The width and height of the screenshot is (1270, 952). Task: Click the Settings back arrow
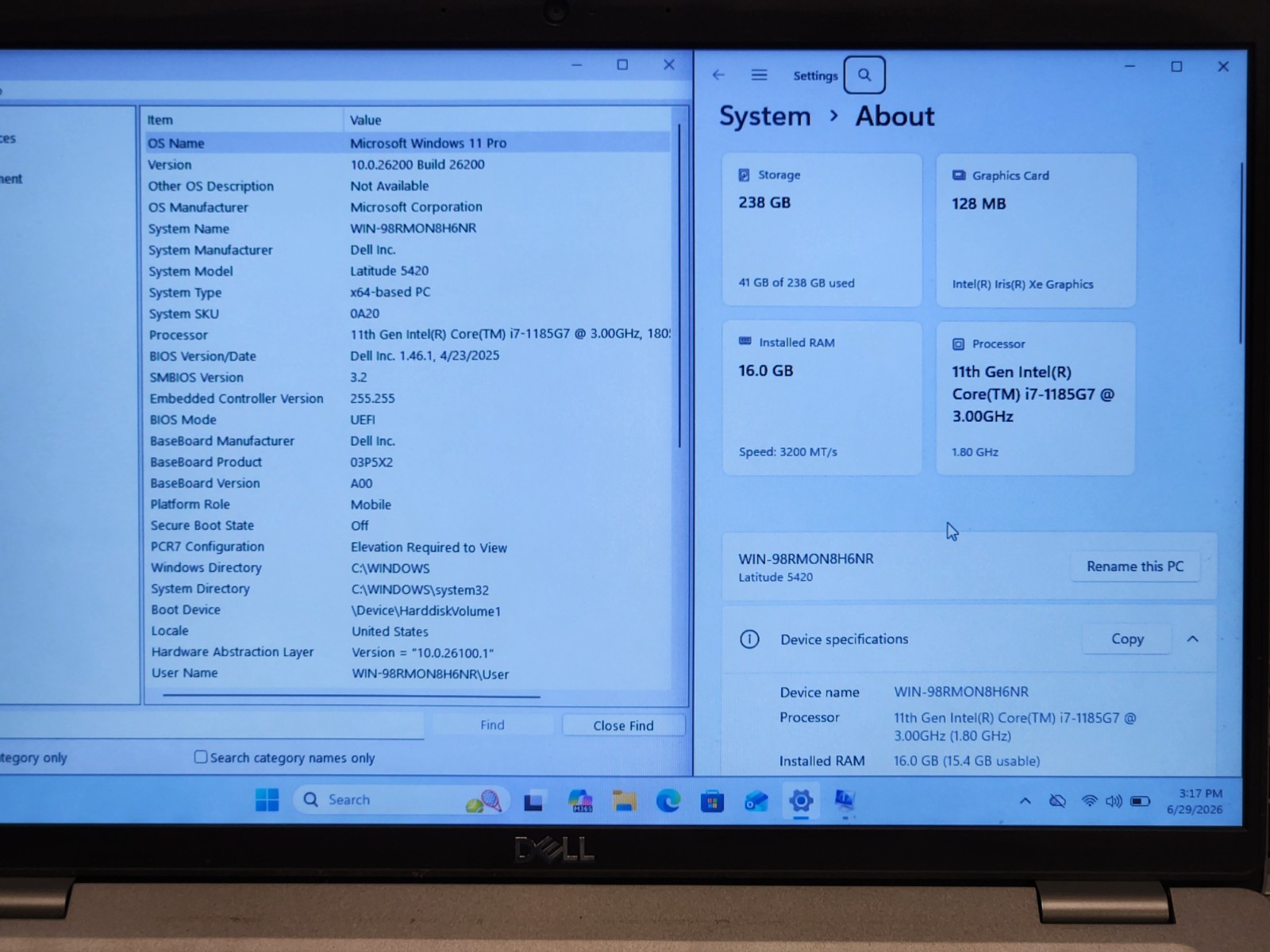point(718,75)
